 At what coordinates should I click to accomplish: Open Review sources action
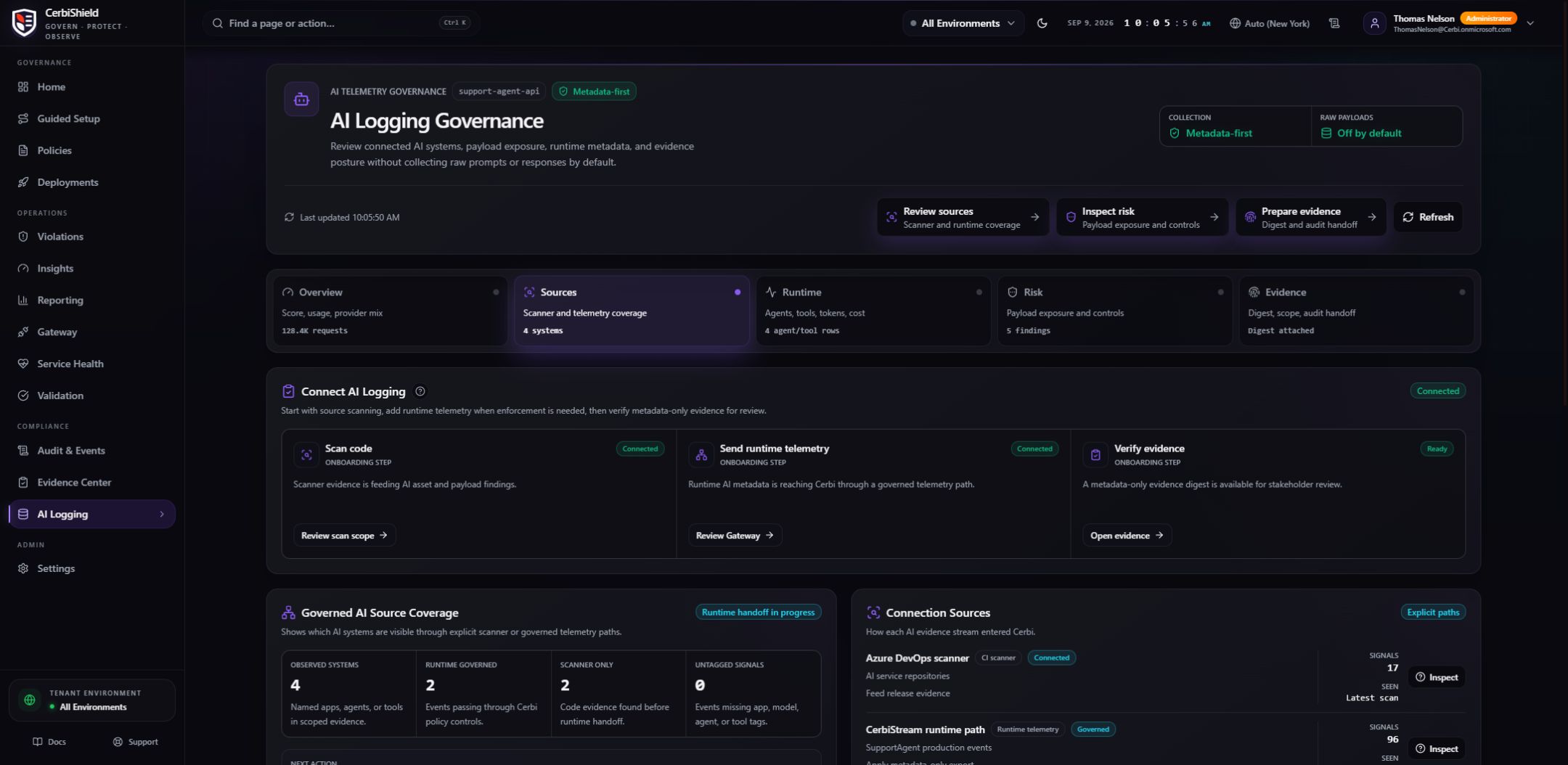pos(963,217)
